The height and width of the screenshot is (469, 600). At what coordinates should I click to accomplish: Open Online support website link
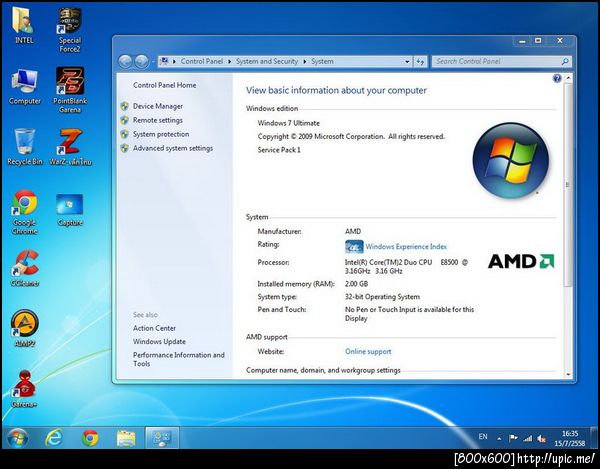[x=368, y=352]
